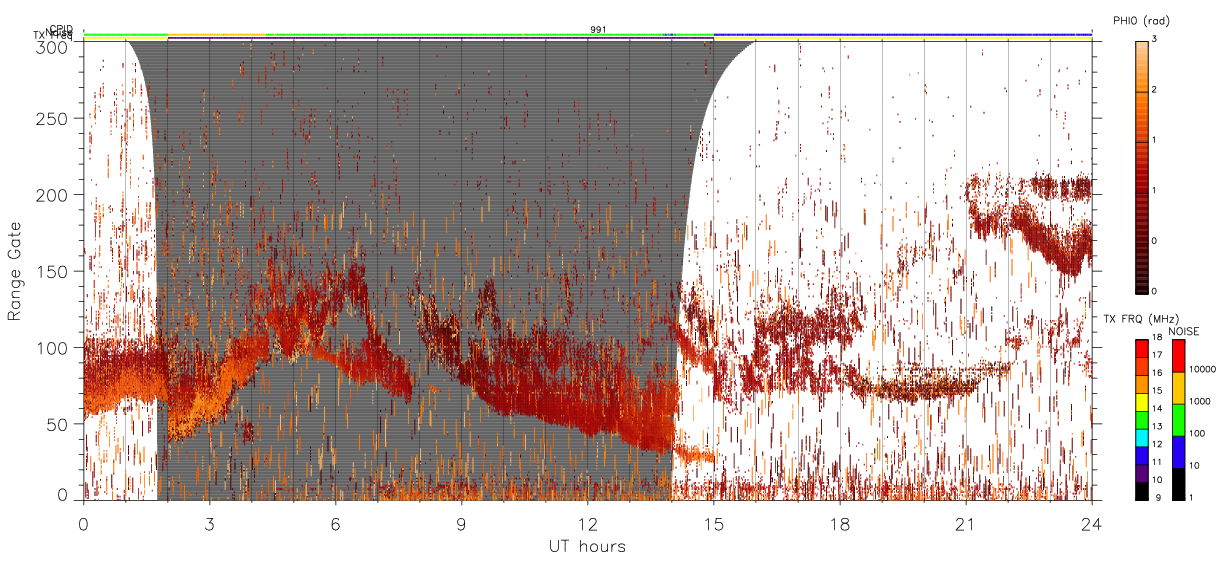Click x-axis tick label '15'
Screen dimensions: 1228x567
pyautogui.click(x=714, y=524)
